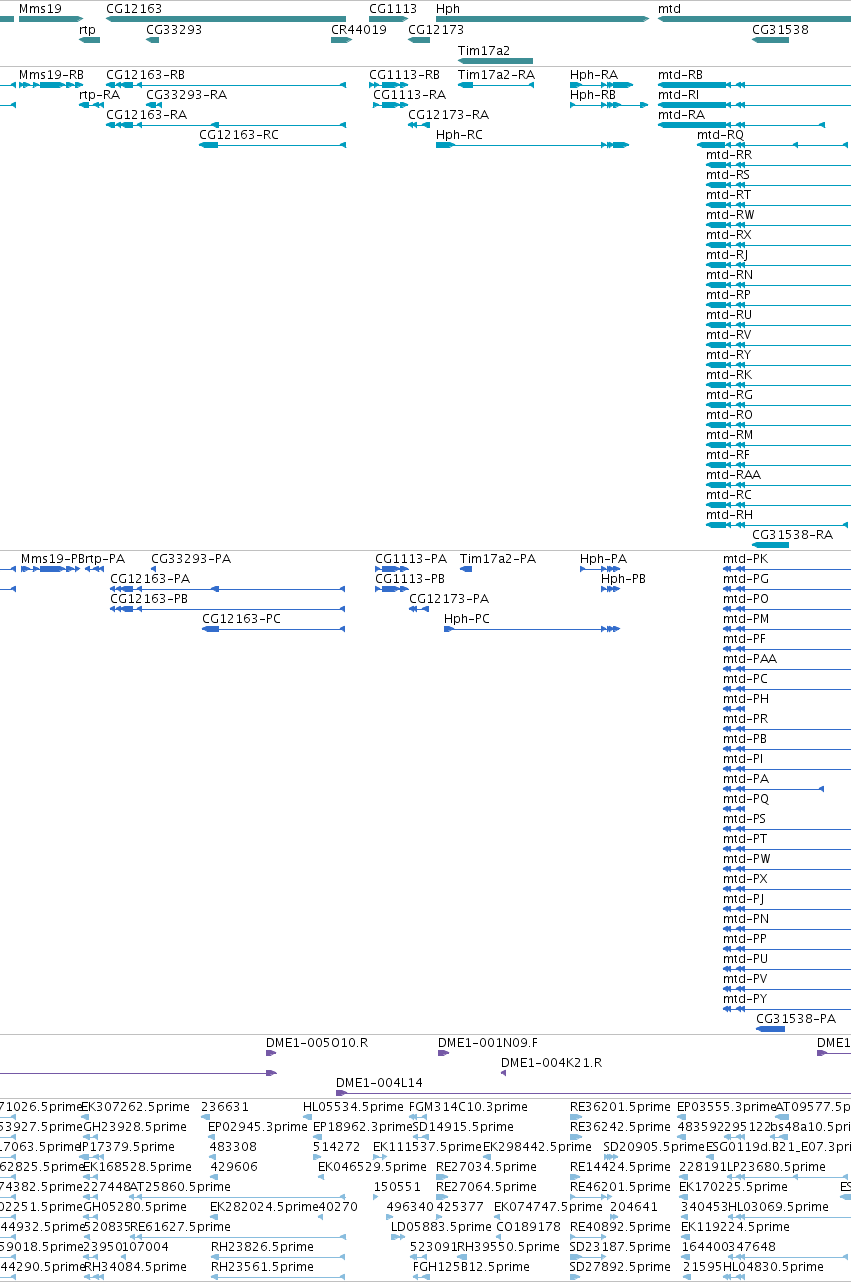The image size is (851, 1282).
Task: Click the CG12173 gene label
Action: (436, 30)
